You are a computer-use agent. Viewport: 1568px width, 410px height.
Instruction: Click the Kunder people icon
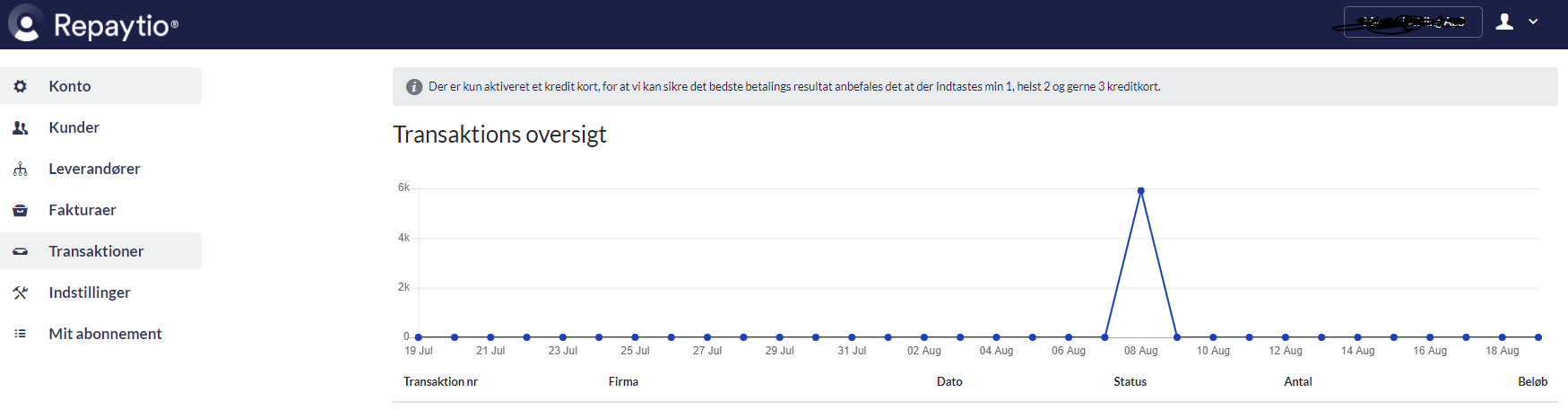click(x=20, y=127)
